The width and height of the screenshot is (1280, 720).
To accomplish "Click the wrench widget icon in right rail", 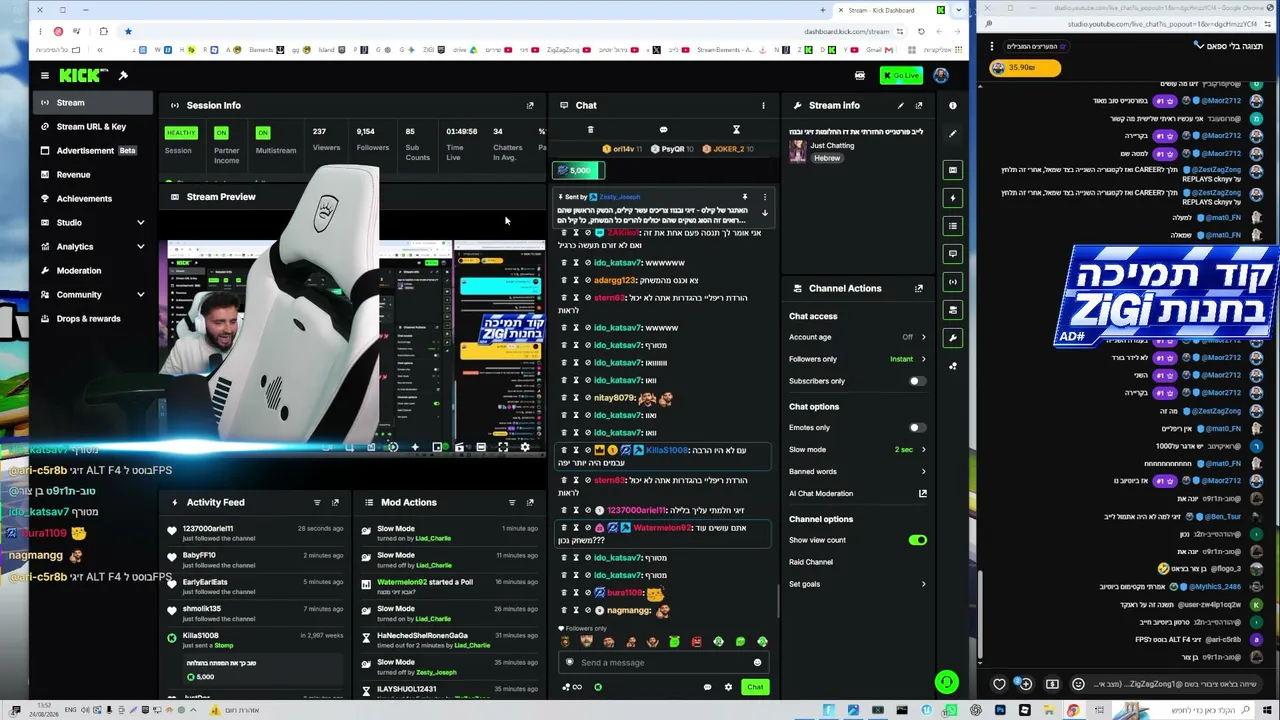I will coord(953,338).
